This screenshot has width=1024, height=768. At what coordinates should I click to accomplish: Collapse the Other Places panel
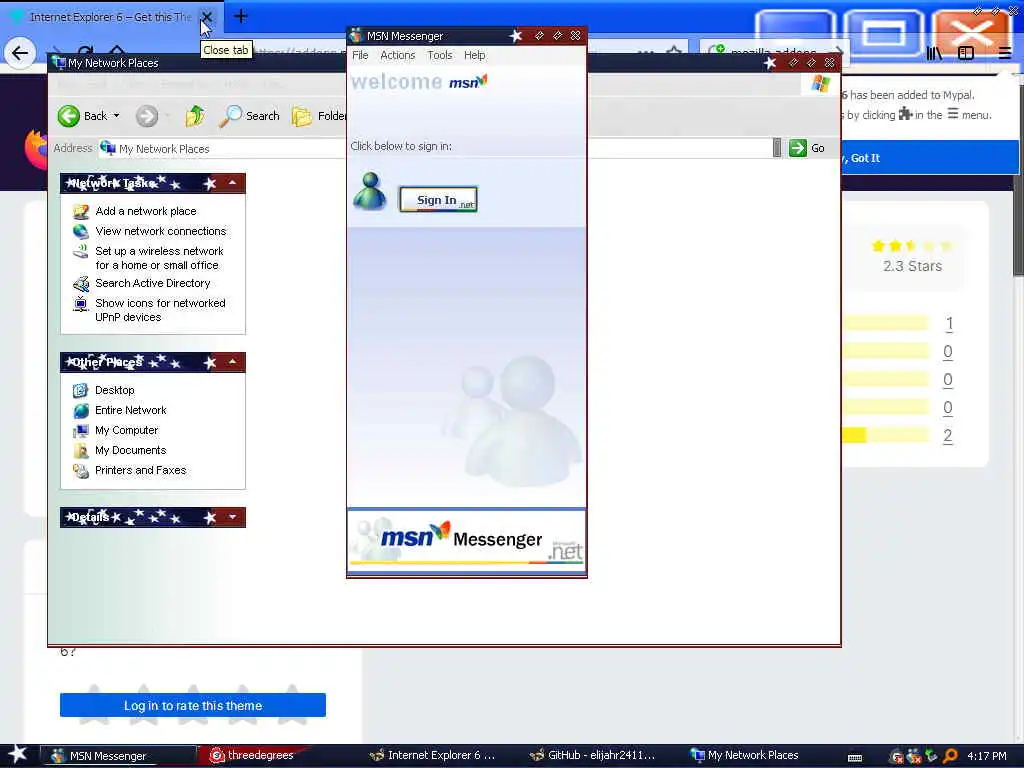click(232, 362)
